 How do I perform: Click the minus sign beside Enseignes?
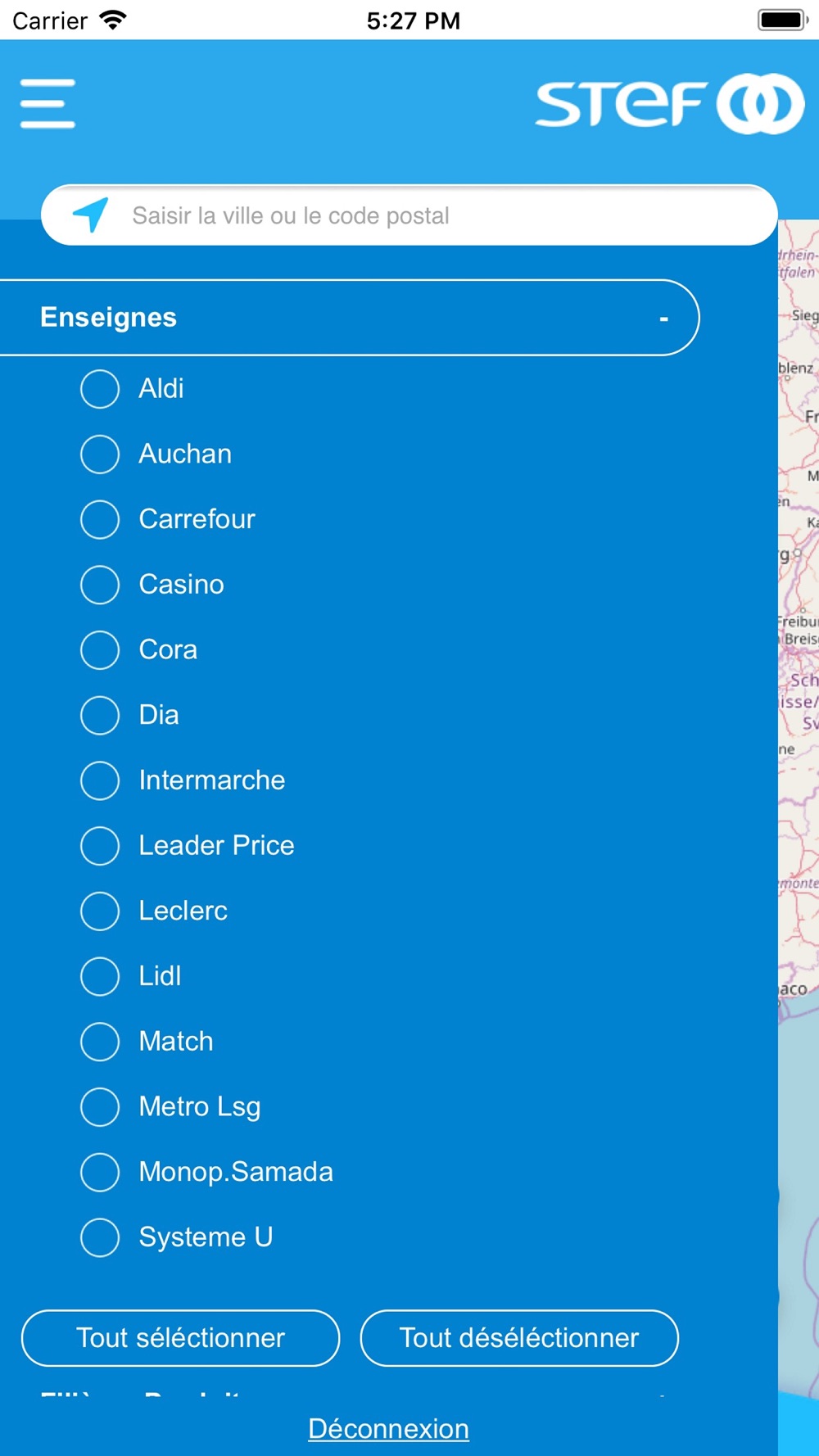point(664,319)
